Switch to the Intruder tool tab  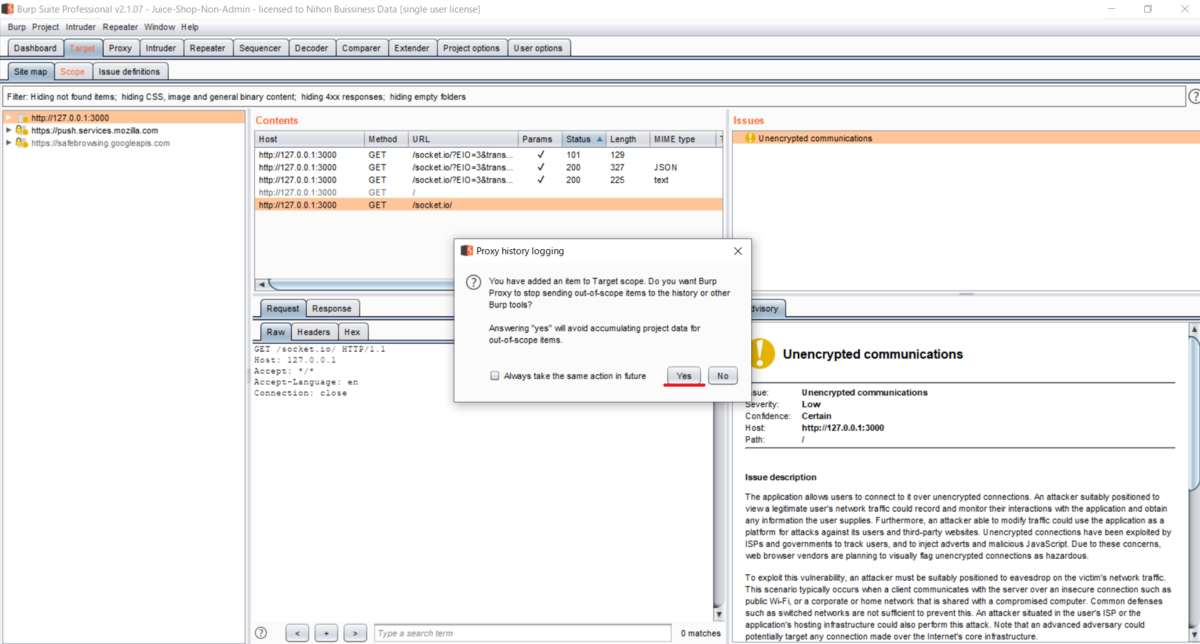[x=160, y=48]
